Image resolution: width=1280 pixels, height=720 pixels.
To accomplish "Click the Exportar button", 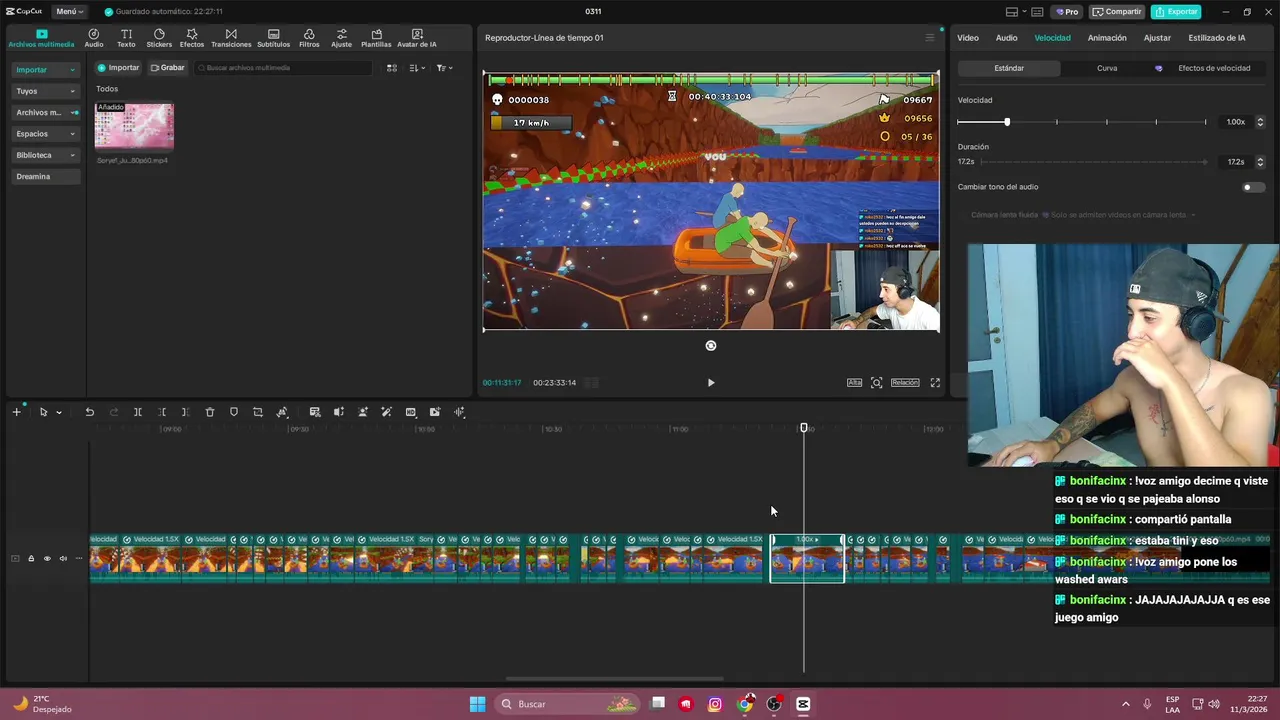I will 1176,12.
